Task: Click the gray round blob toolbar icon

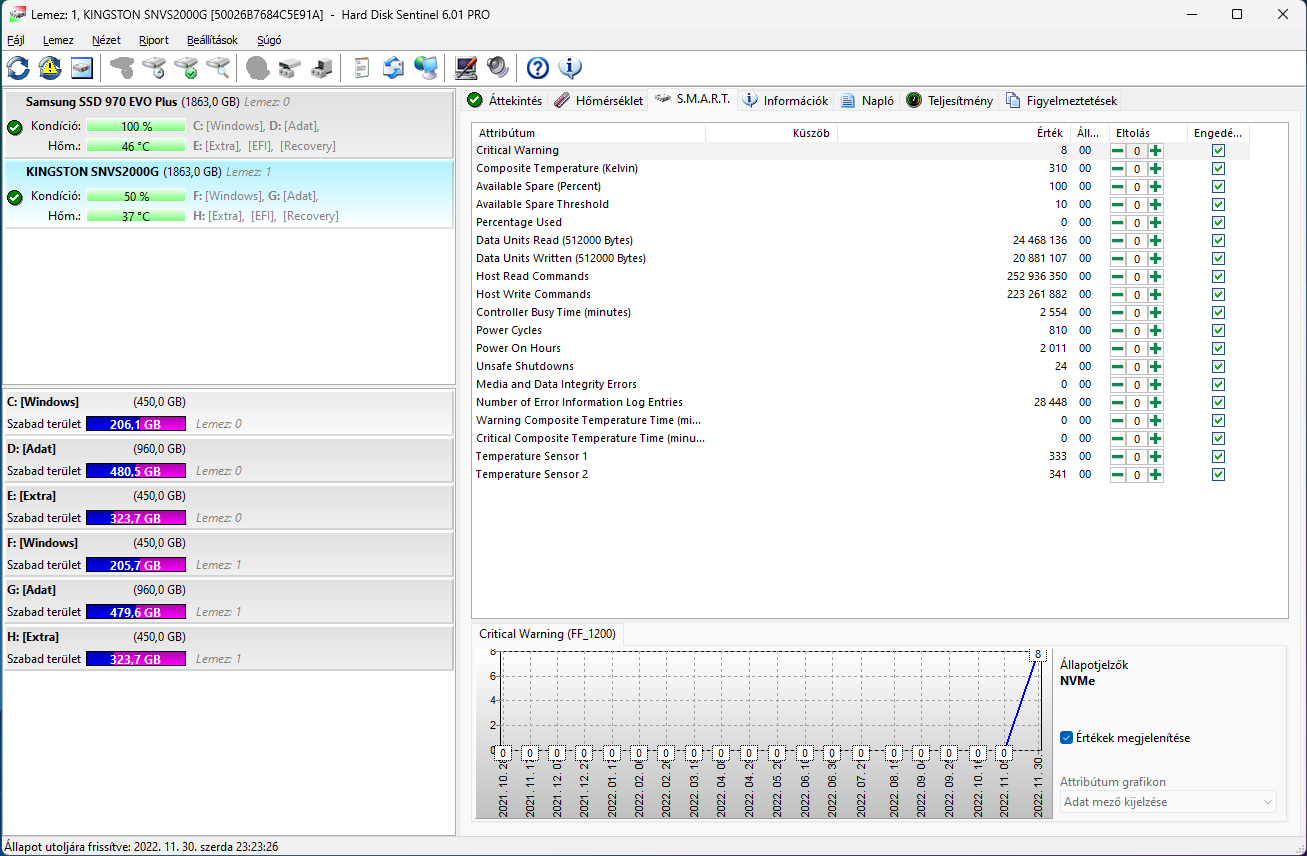Action: 258,68
